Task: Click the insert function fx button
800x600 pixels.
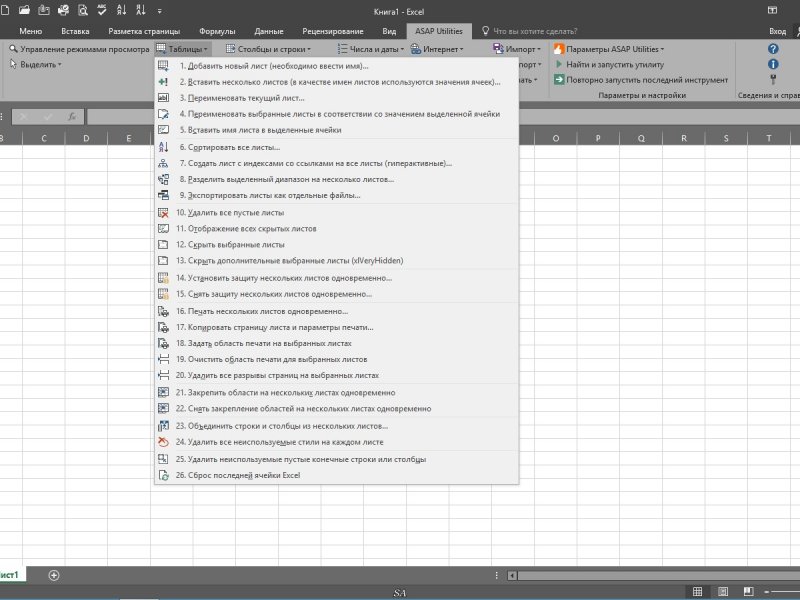Action: (72, 117)
